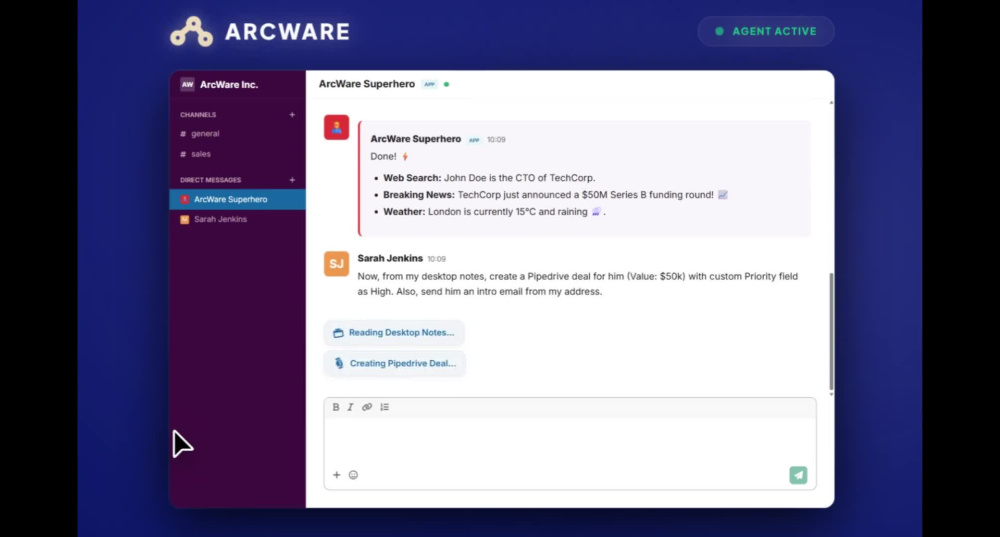
Task: Click the DIRECT MESSAGES section header
Action: tap(210, 180)
